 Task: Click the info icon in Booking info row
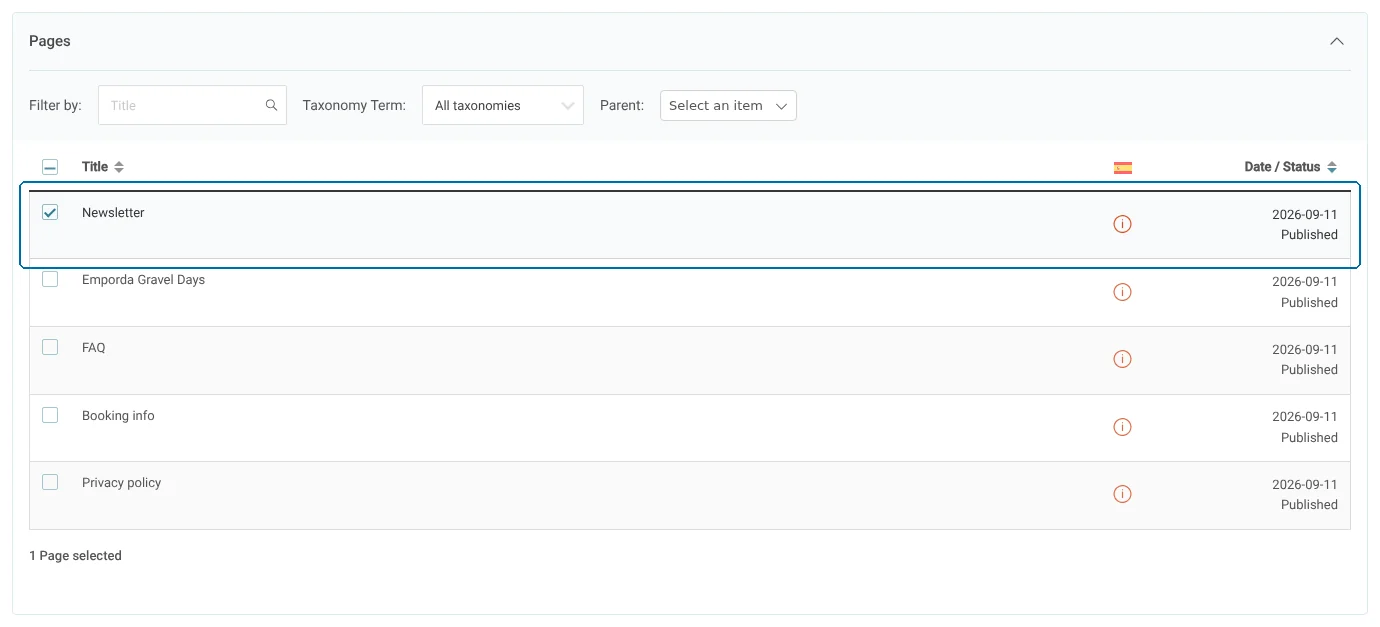tap(1122, 427)
